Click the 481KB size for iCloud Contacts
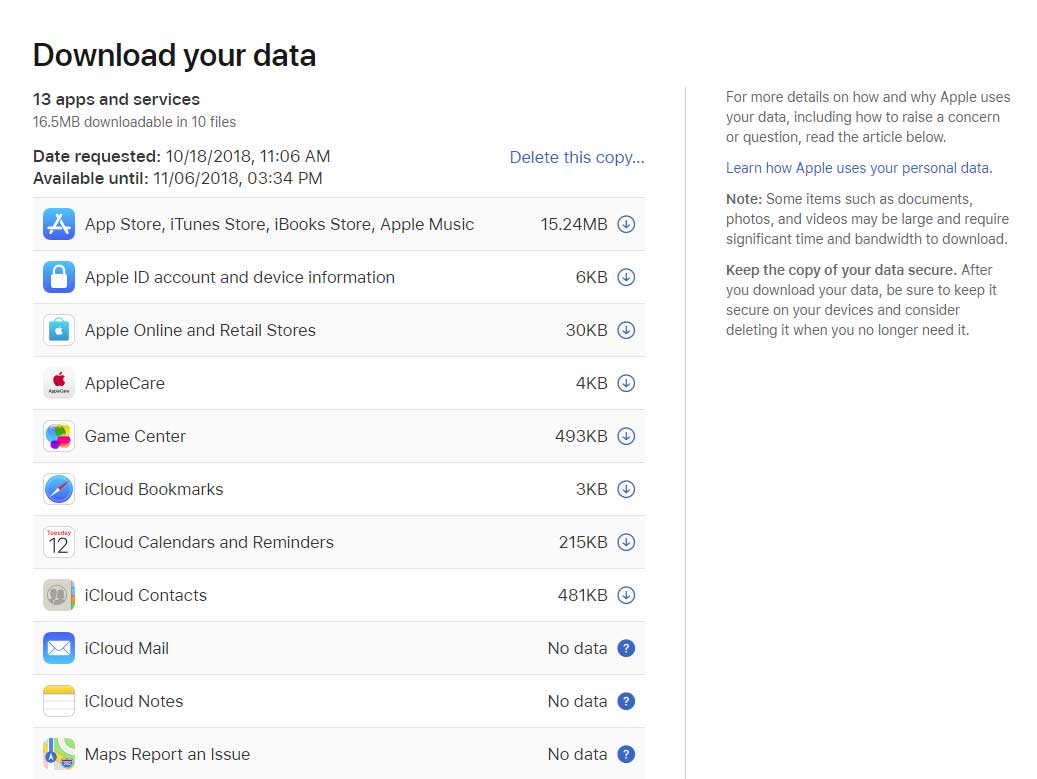The image size is (1037, 779). point(582,595)
